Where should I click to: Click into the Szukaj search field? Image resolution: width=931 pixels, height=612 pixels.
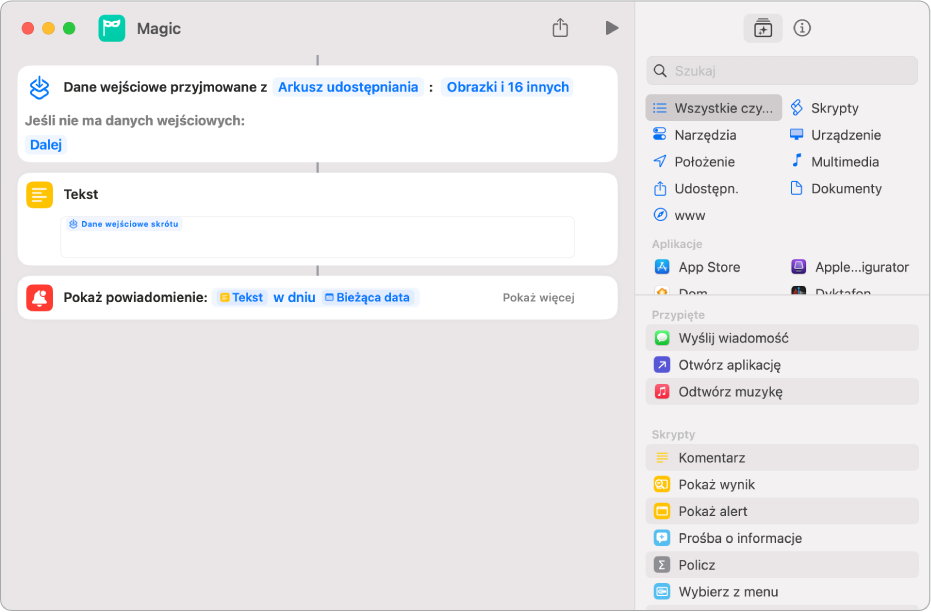pos(790,71)
